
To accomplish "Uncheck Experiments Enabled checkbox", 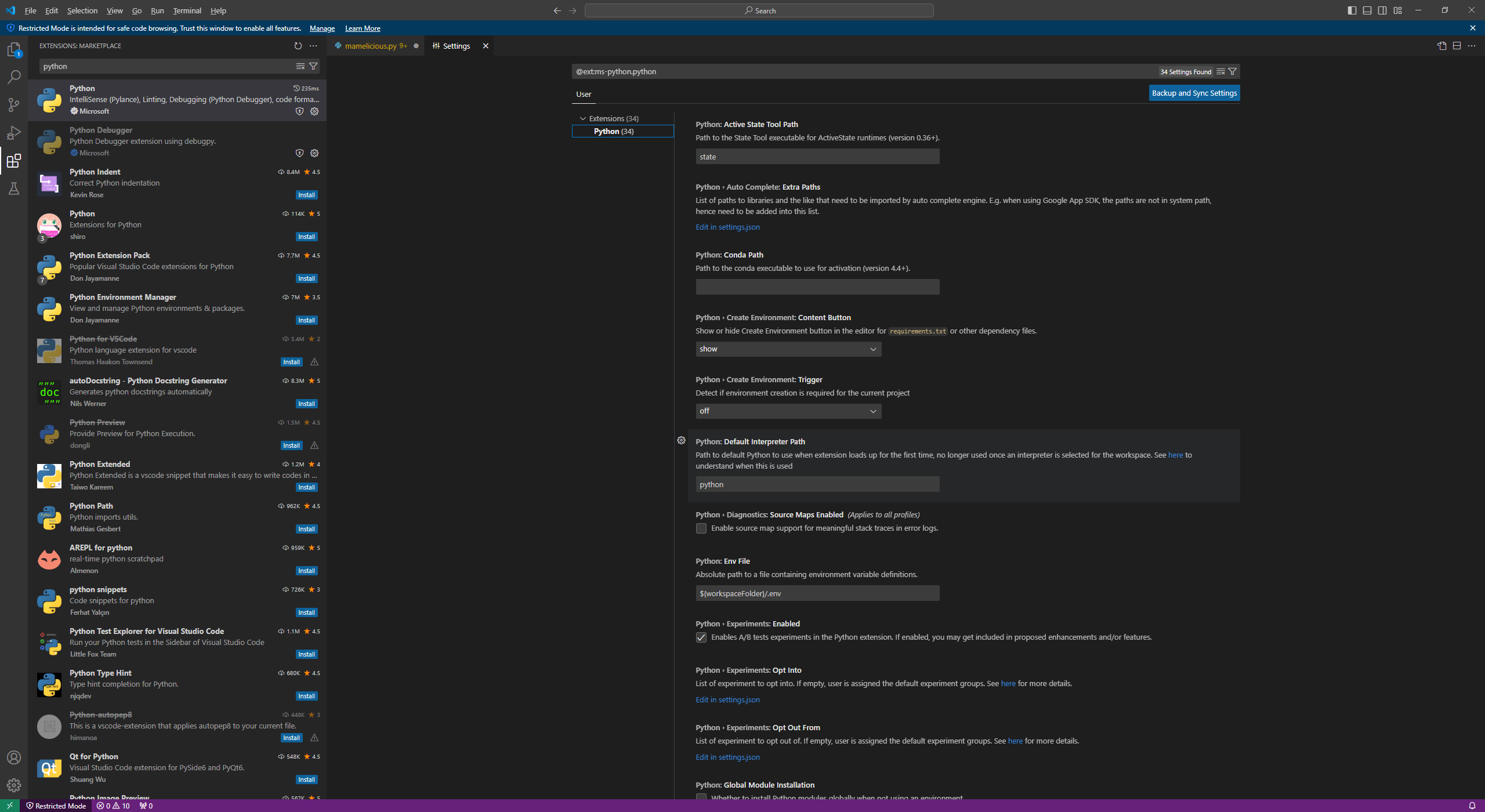I will [x=701, y=637].
